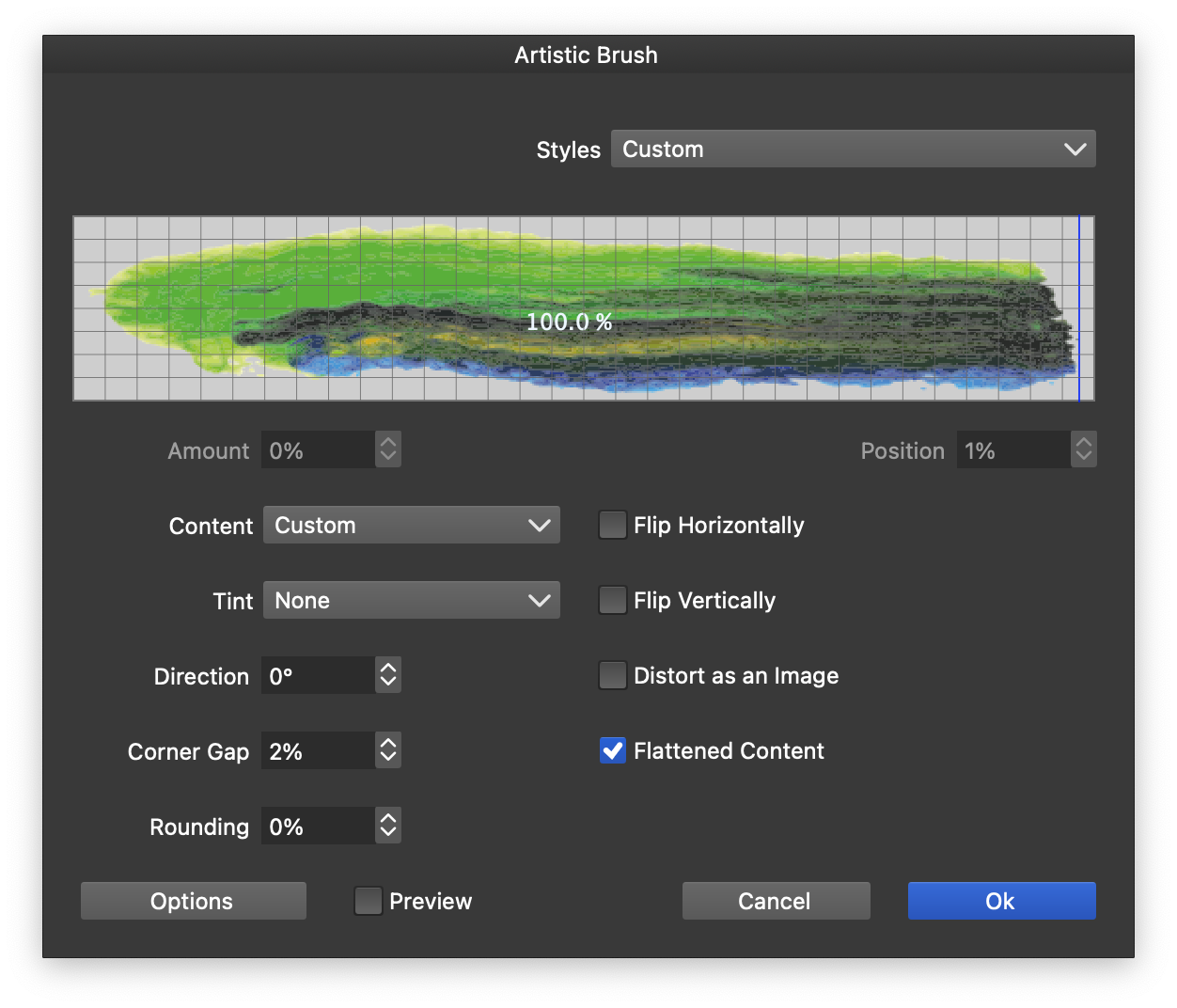This screenshot has width=1177, height=1008.
Task: Toggle the Flip Vertically checkbox
Action: tap(613, 601)
